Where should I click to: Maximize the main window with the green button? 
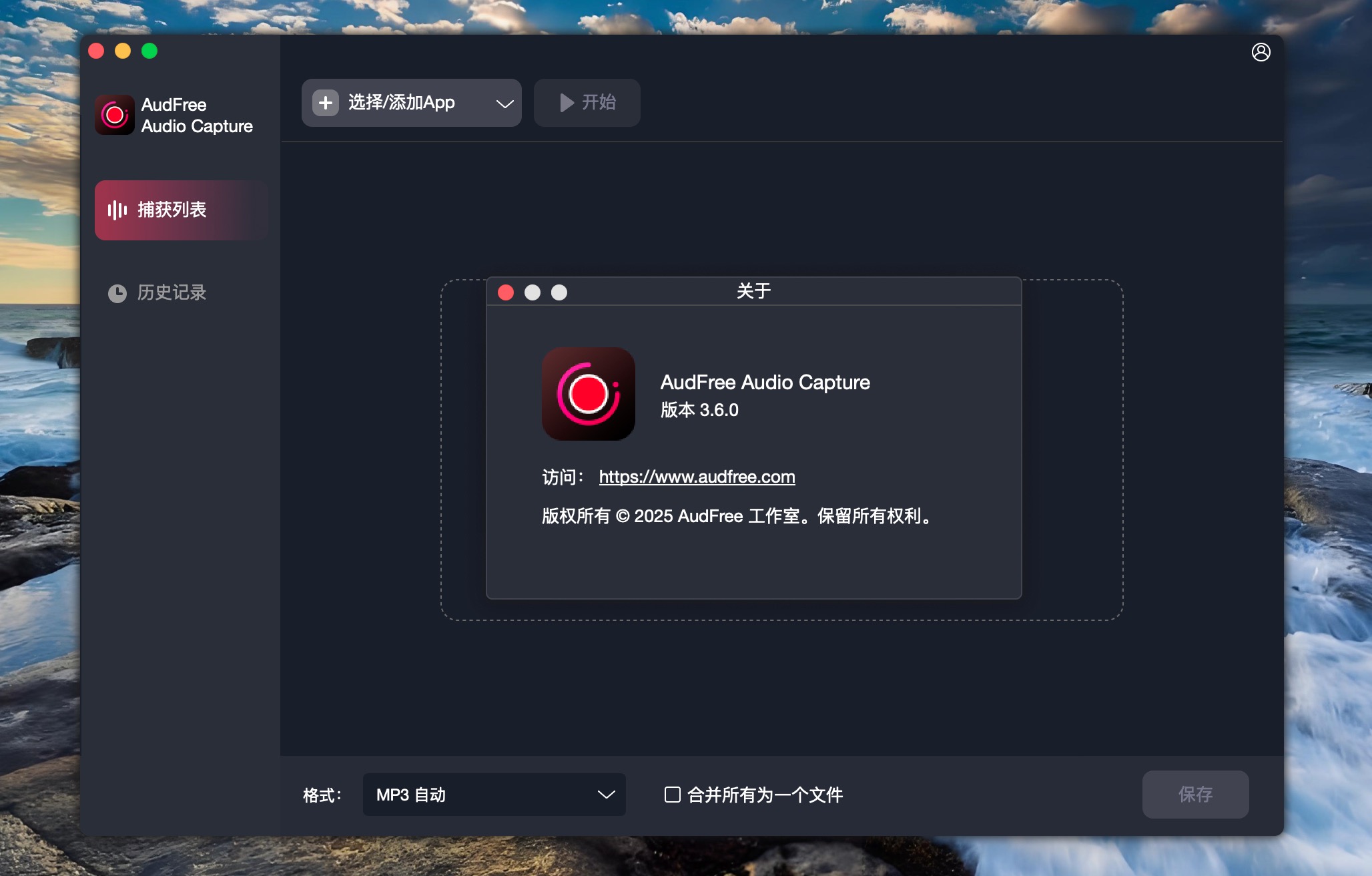coord(149,51)
